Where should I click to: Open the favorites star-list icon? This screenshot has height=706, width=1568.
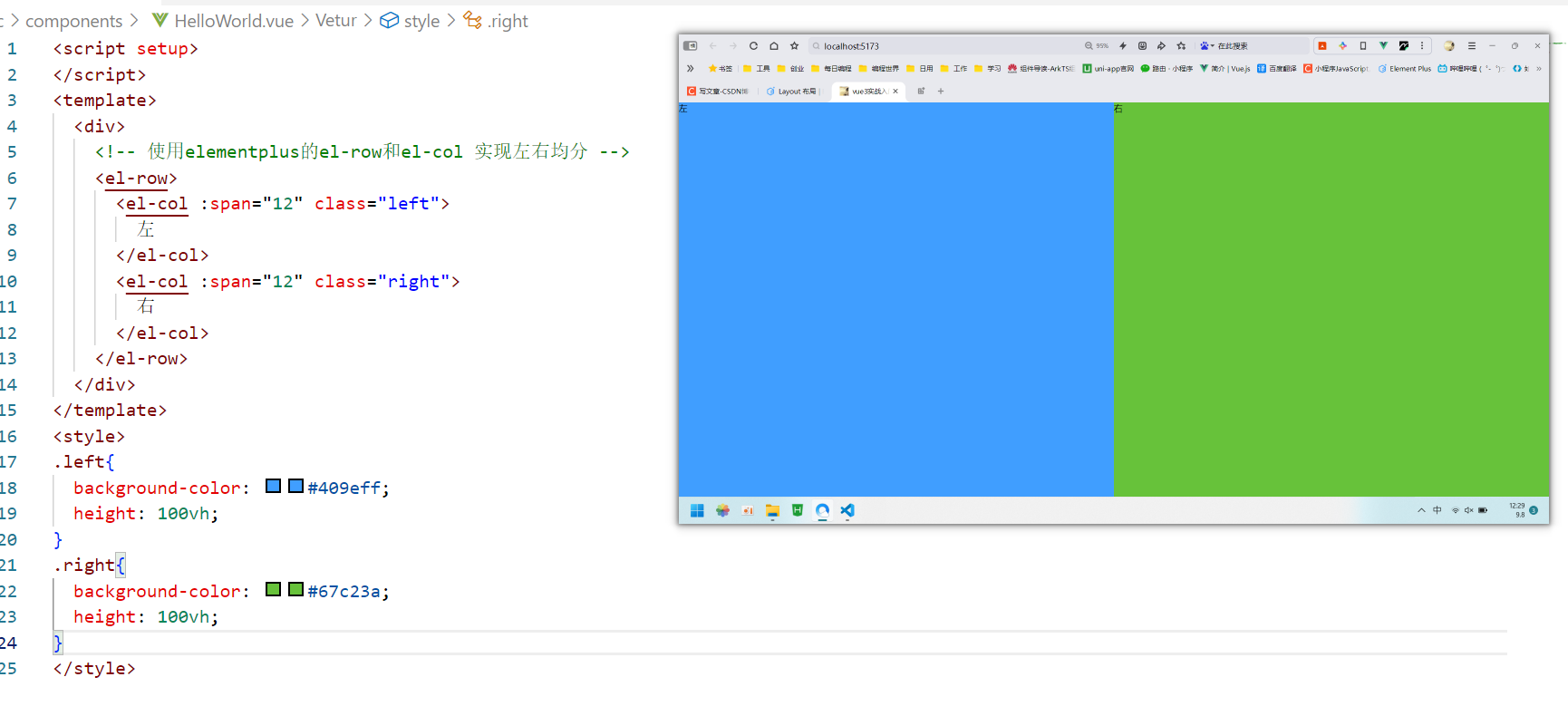pos(1181,45)
